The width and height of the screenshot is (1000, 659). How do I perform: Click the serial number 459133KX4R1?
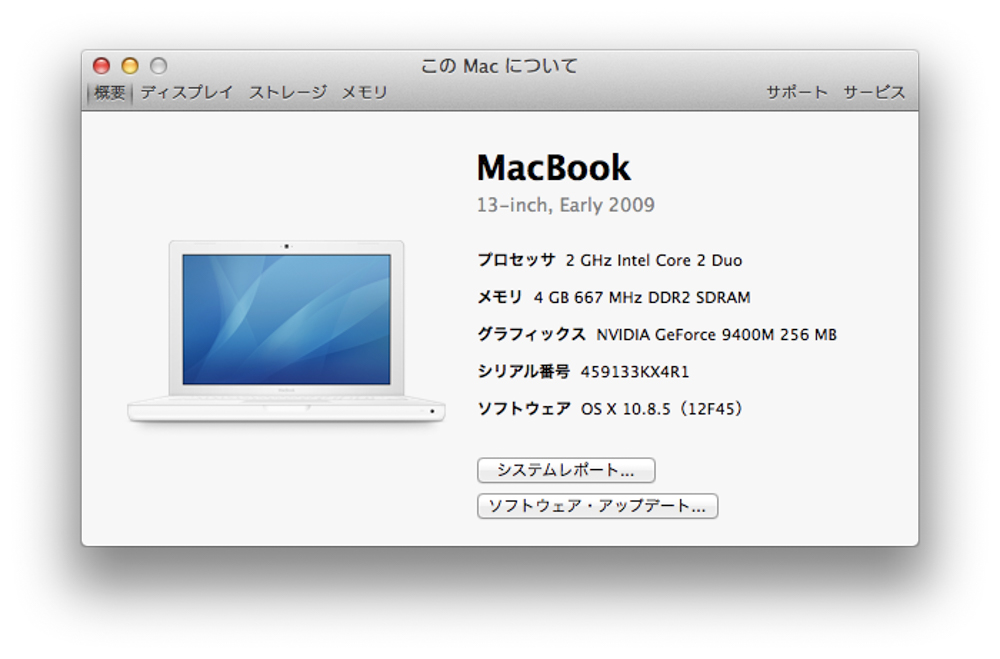click(x=635, y=371)
